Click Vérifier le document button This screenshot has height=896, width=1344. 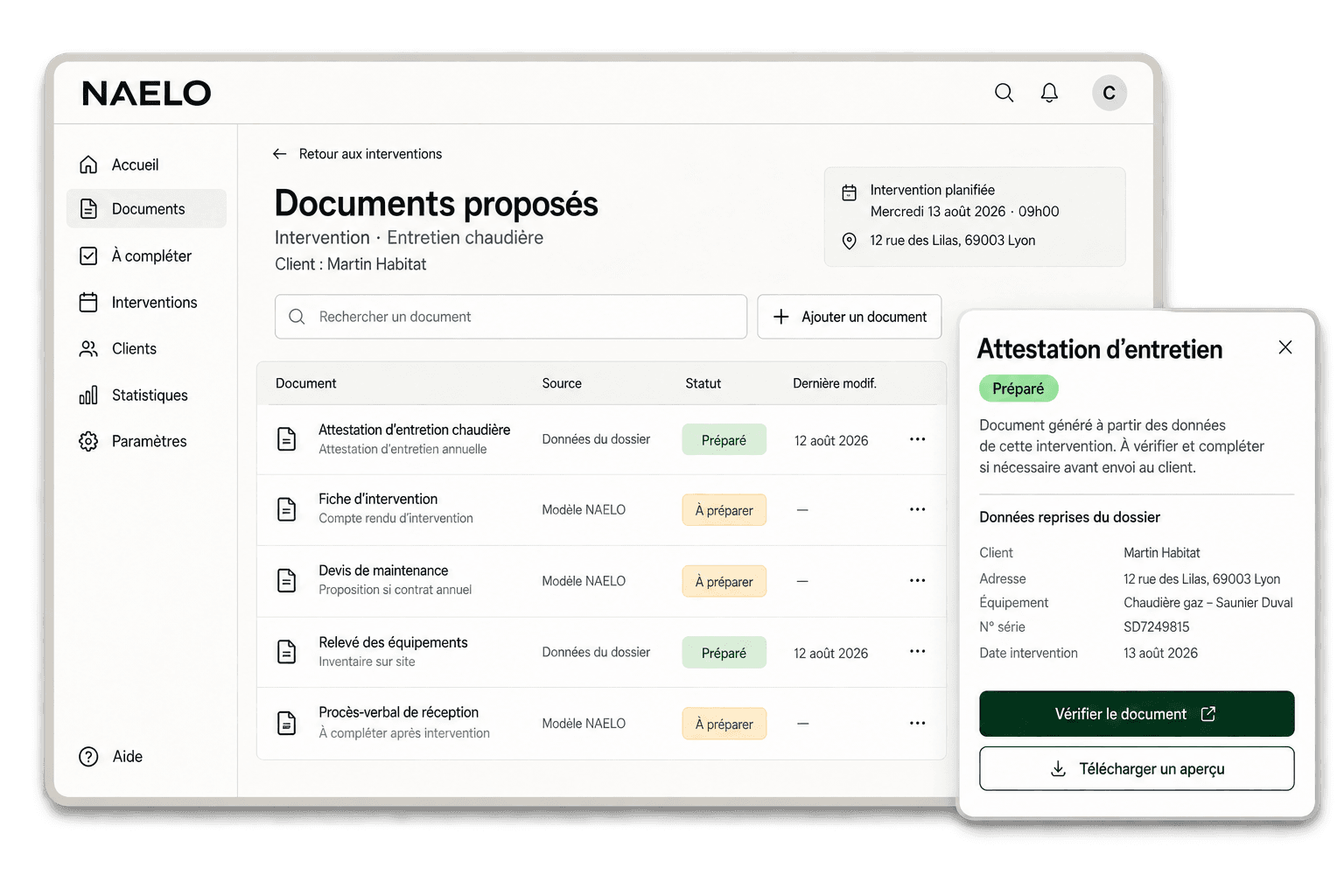(1137, 714)
